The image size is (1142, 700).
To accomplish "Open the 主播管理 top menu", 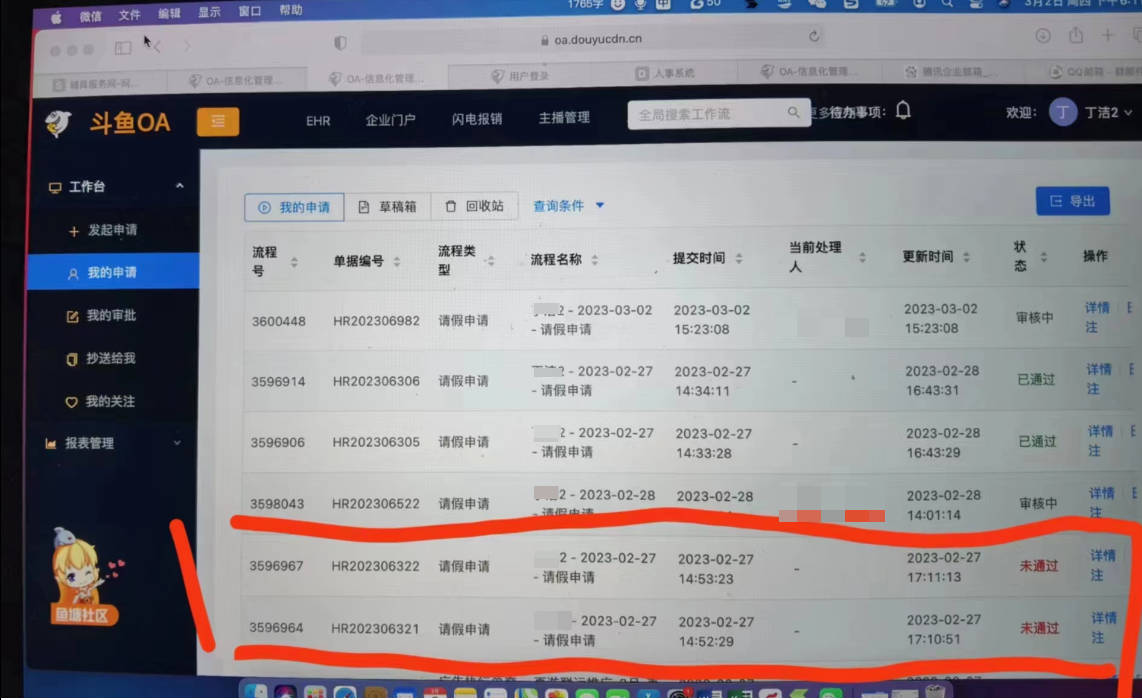I will (564, 117).
